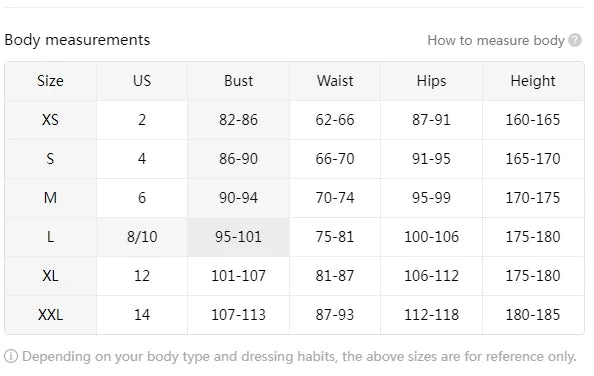
Task: Click the info icon beside the reference note
Action: click(11, 356)
